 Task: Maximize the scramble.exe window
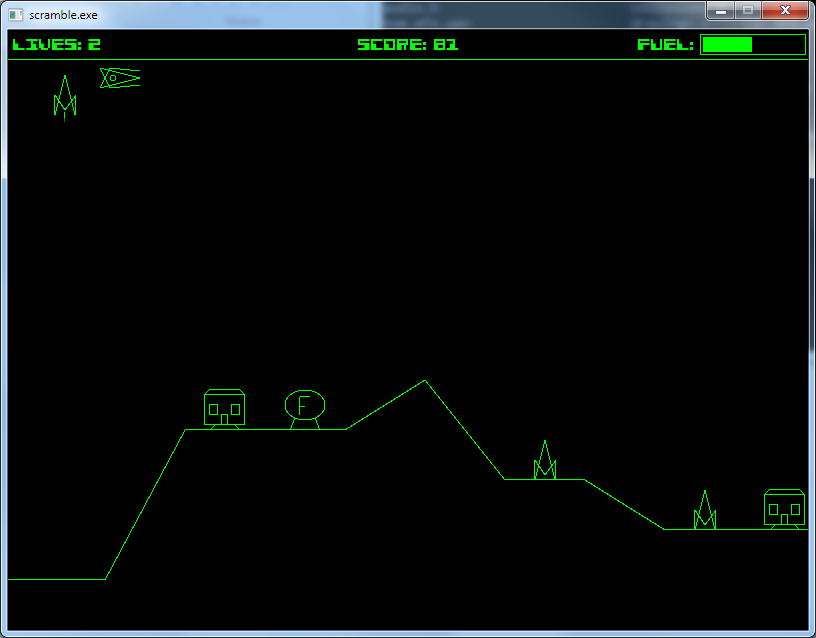click(748, 10)
